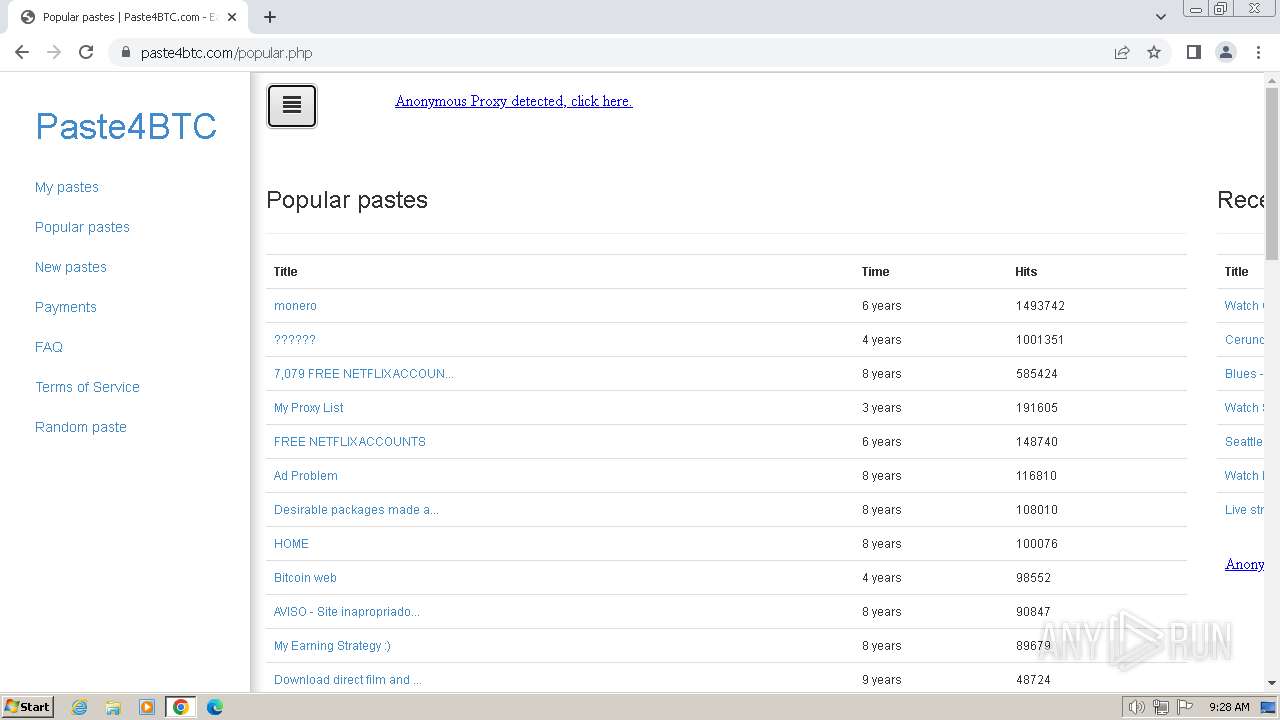Click the Anonymous Proxy detected link
The image size is (1280, 720).
[x=514, y=101]
